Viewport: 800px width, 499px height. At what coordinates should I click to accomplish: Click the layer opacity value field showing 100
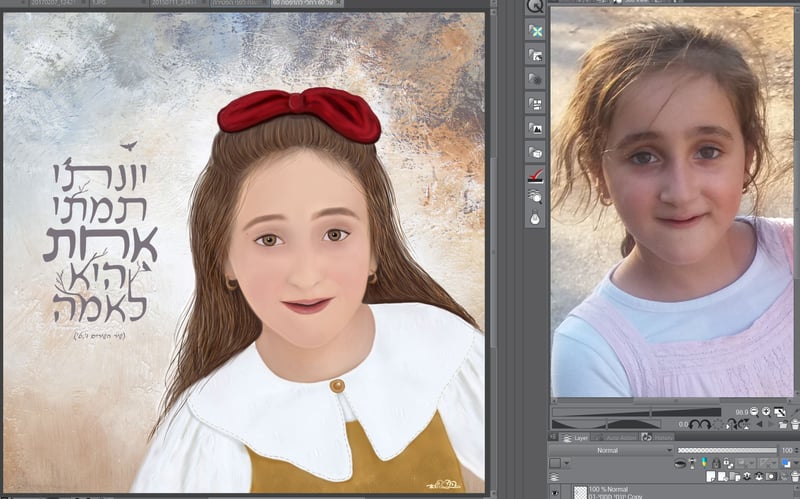click(786, 450)
